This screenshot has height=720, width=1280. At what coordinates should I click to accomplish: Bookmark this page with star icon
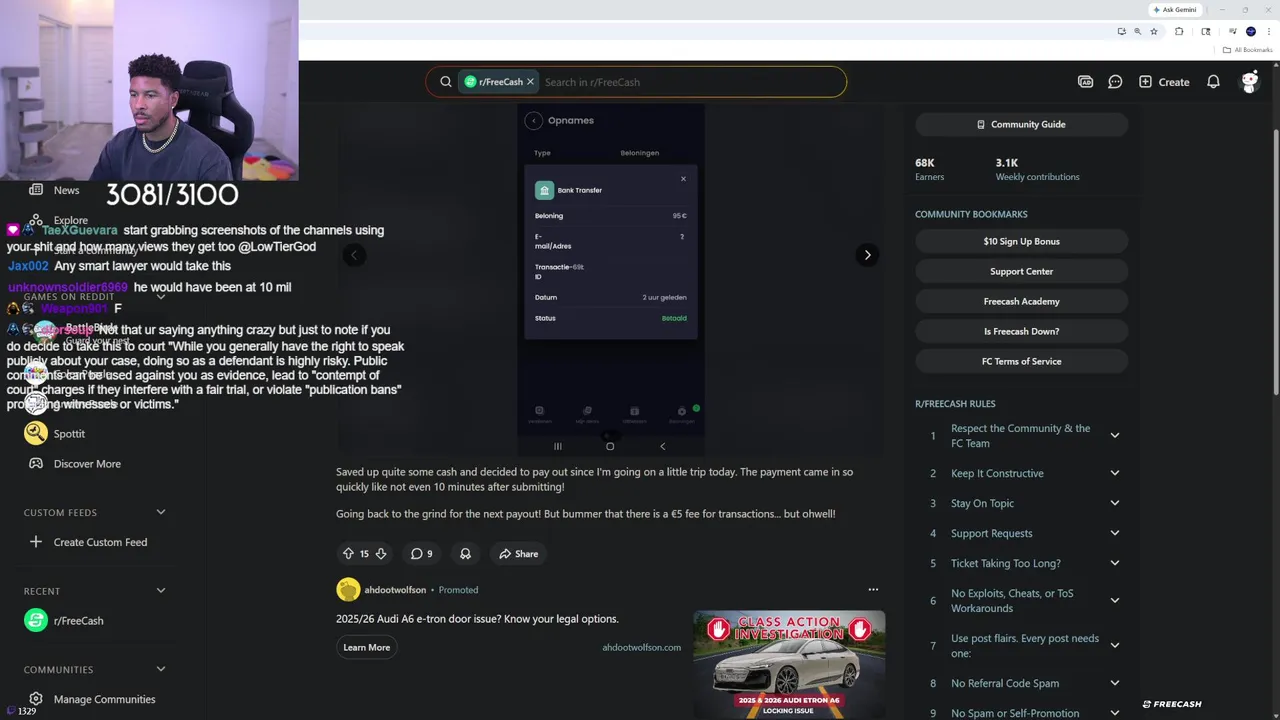1154,31
